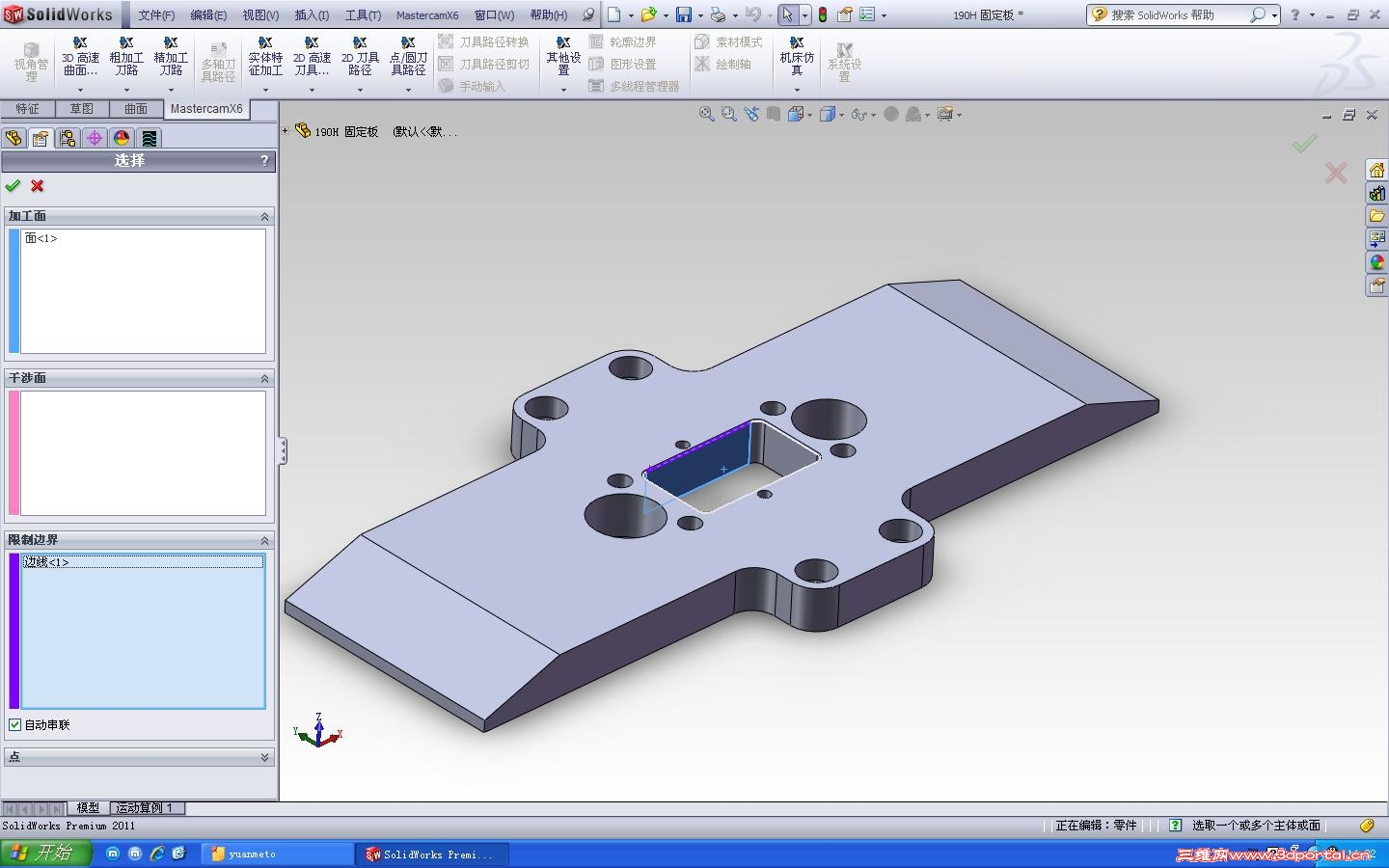This screenshot has width=1389, height=868.
Task: Open the 机床仿真 dropdown arrow
Action: pyautogui.click(x=797, y=90)
